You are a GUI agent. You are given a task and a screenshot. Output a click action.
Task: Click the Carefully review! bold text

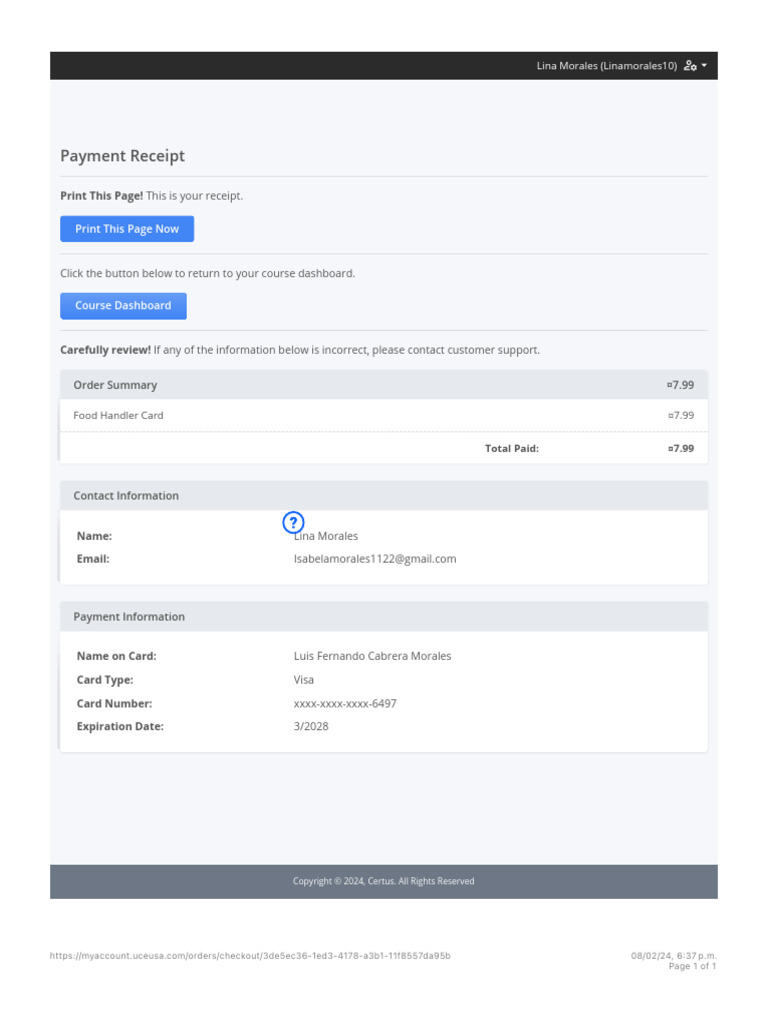coord(105,350)
